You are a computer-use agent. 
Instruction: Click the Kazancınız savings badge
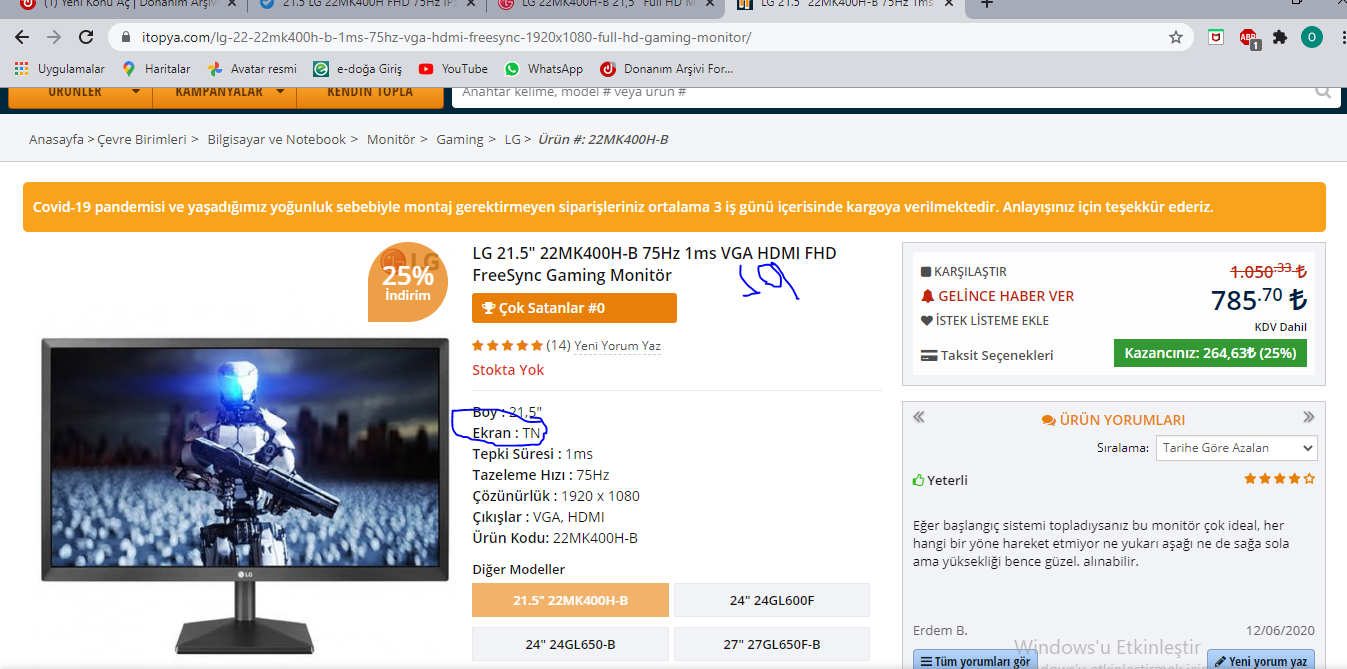click(x=1210, y=353)
